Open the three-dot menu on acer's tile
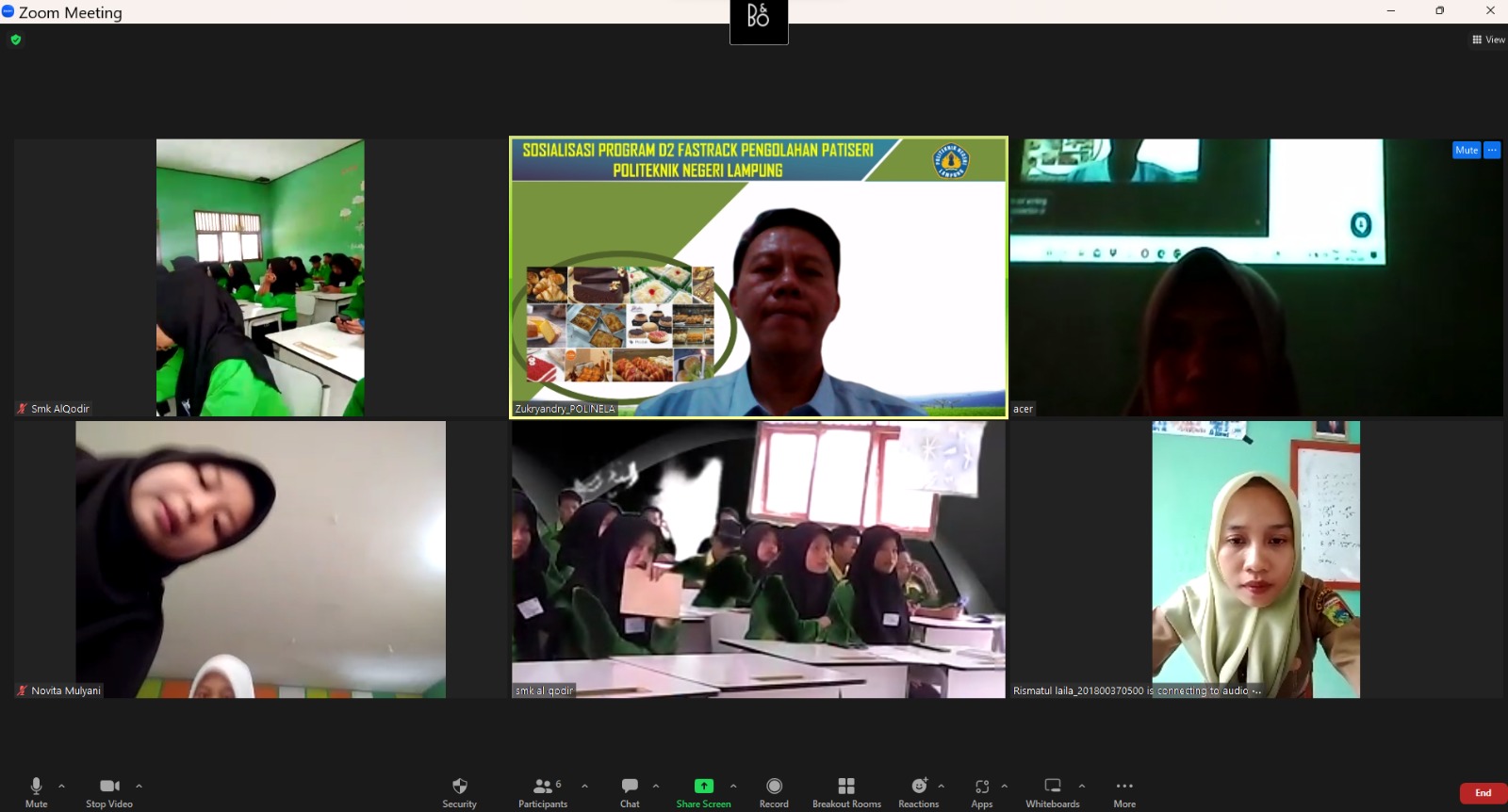This screenshot has height=812, width=1508. [x=1492, y=150]
